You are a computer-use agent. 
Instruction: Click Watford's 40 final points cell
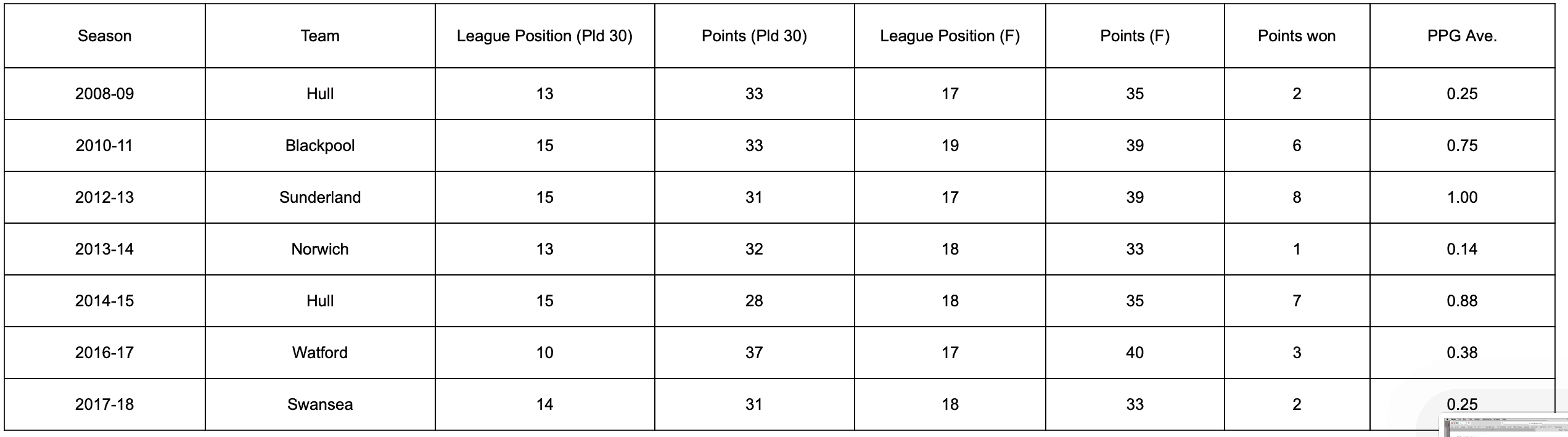[1135, 353]
